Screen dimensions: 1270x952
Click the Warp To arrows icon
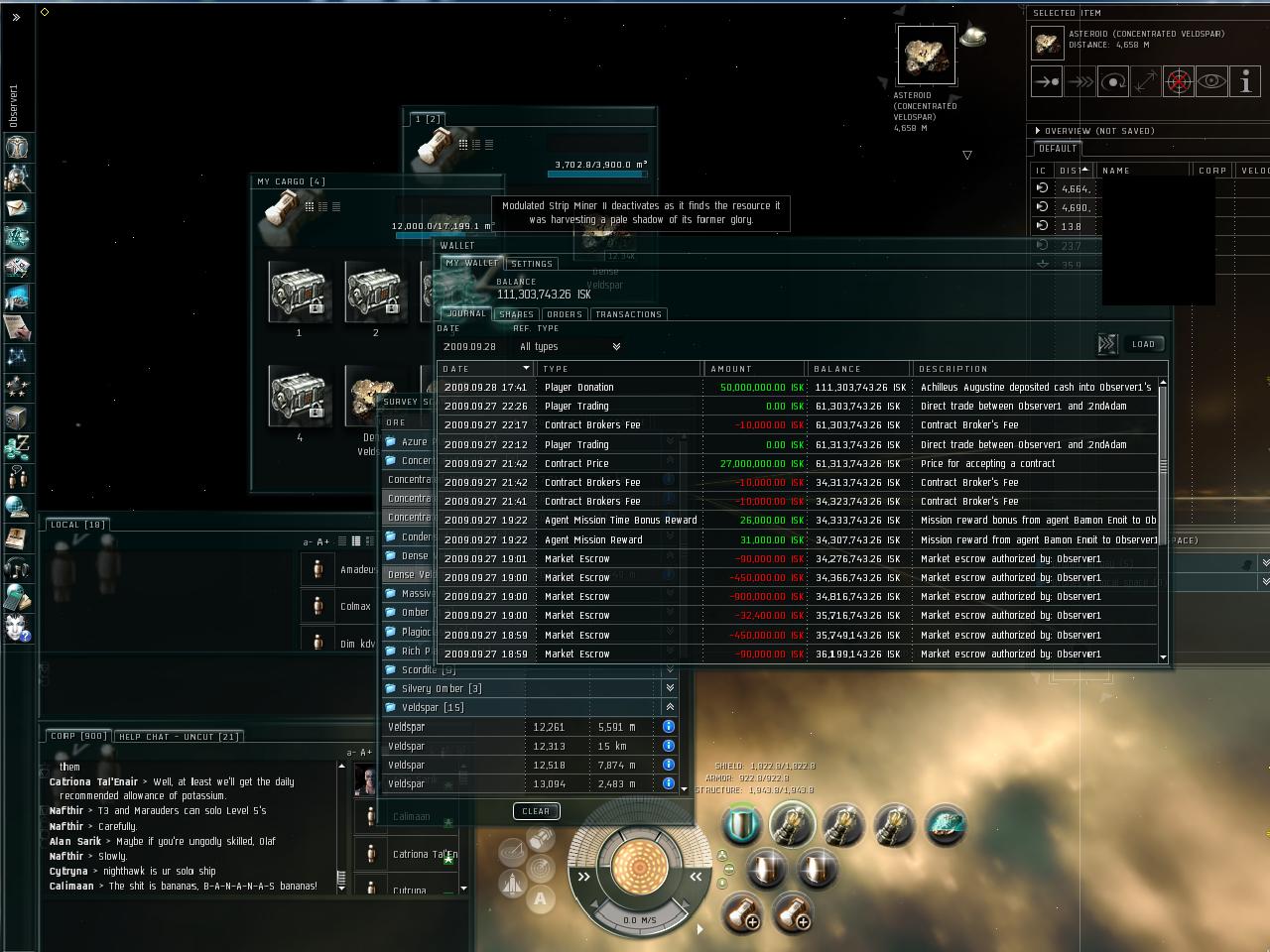click(x=1079, y=82)
